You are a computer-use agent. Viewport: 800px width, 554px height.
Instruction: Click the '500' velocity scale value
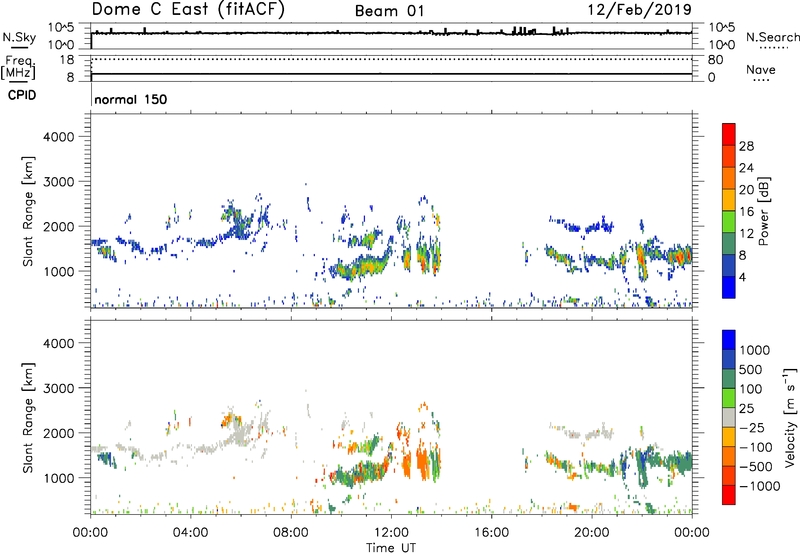point(751,369)
